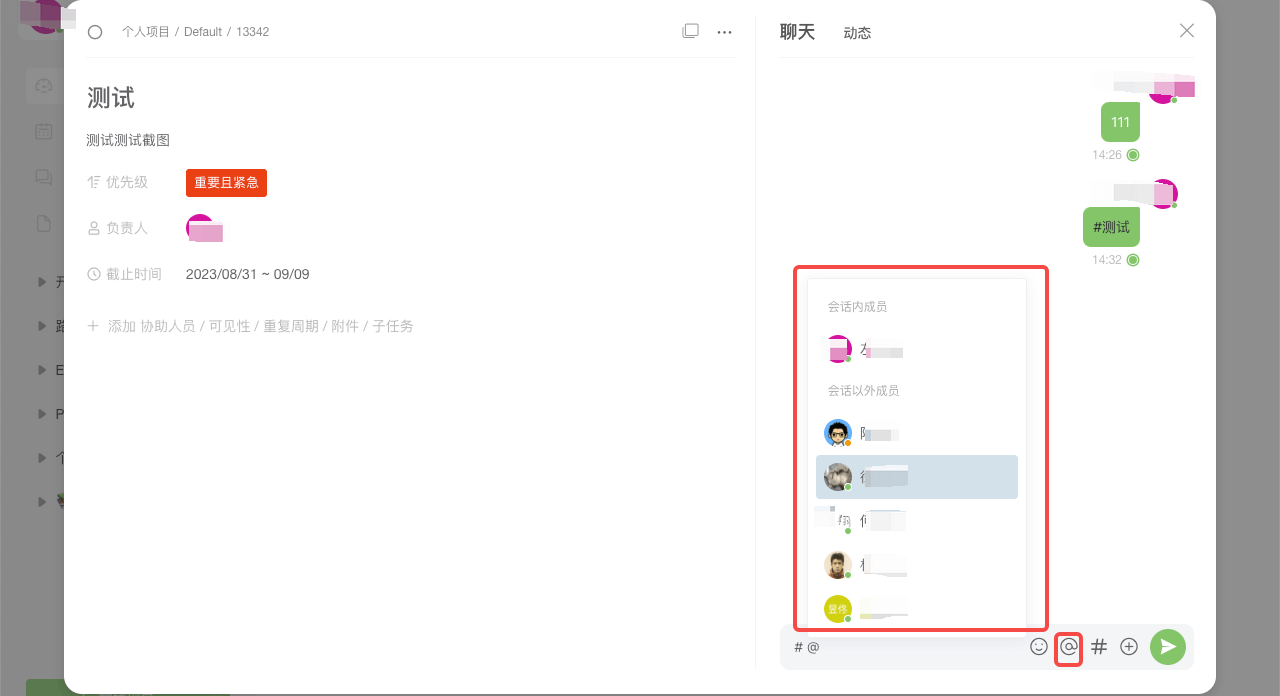Click the # hashtag task icon
Screen dimensions: 1280x696
(x=1099, y=647)
